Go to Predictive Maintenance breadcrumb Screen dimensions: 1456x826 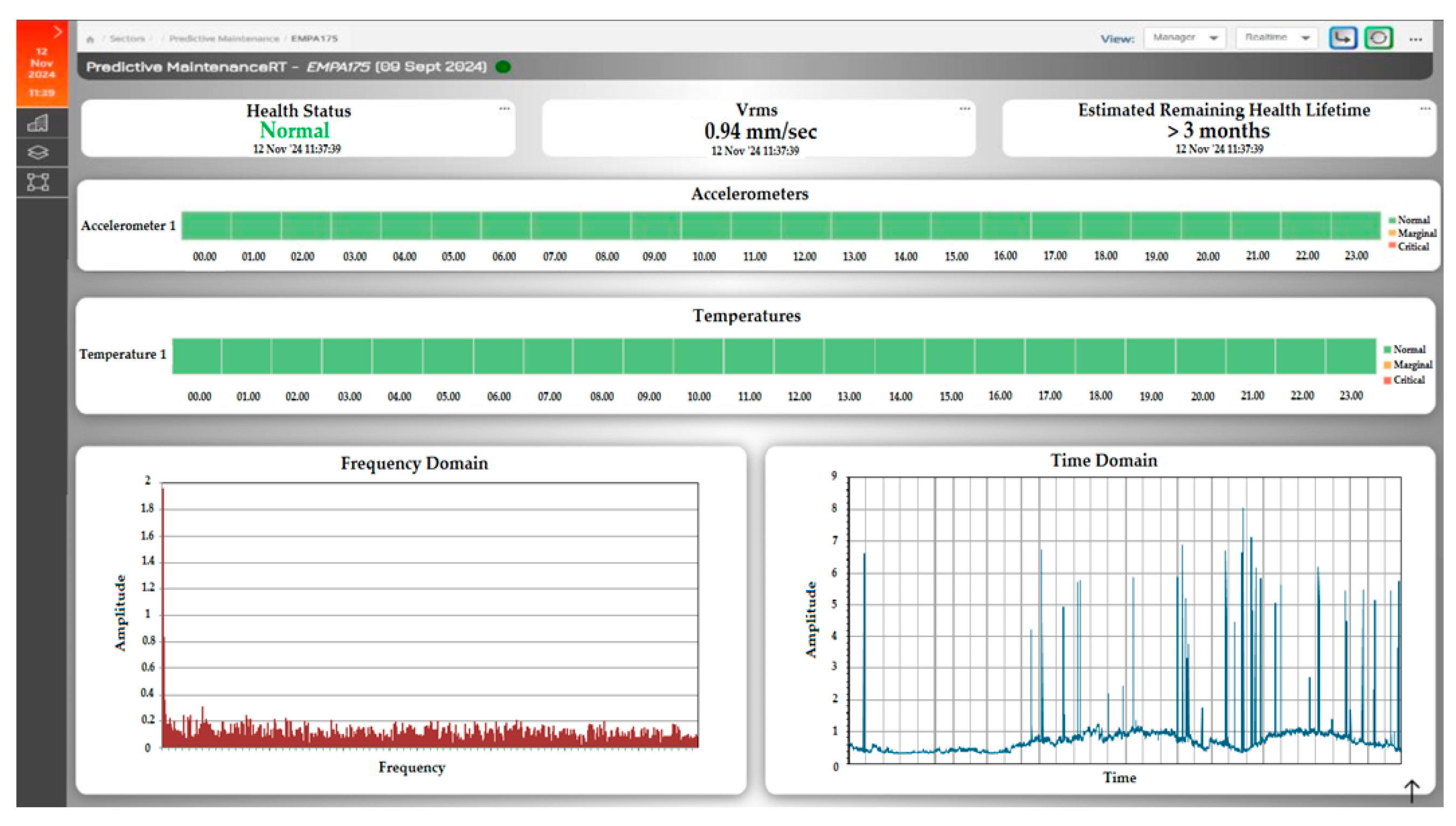224,39
